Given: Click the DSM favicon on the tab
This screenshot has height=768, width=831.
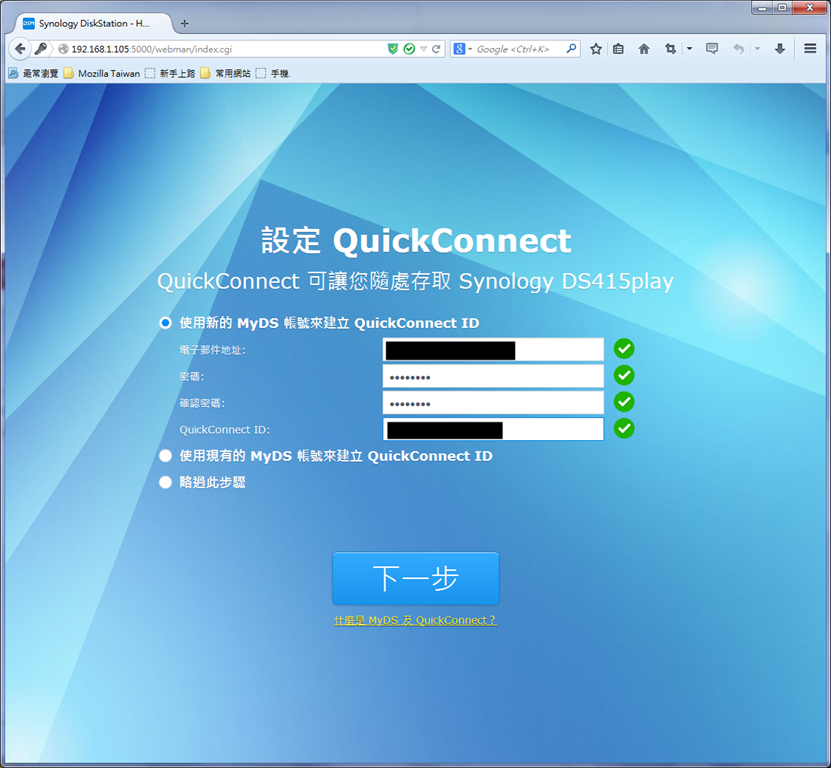Looking at the screenshot, I should [29, 23].
